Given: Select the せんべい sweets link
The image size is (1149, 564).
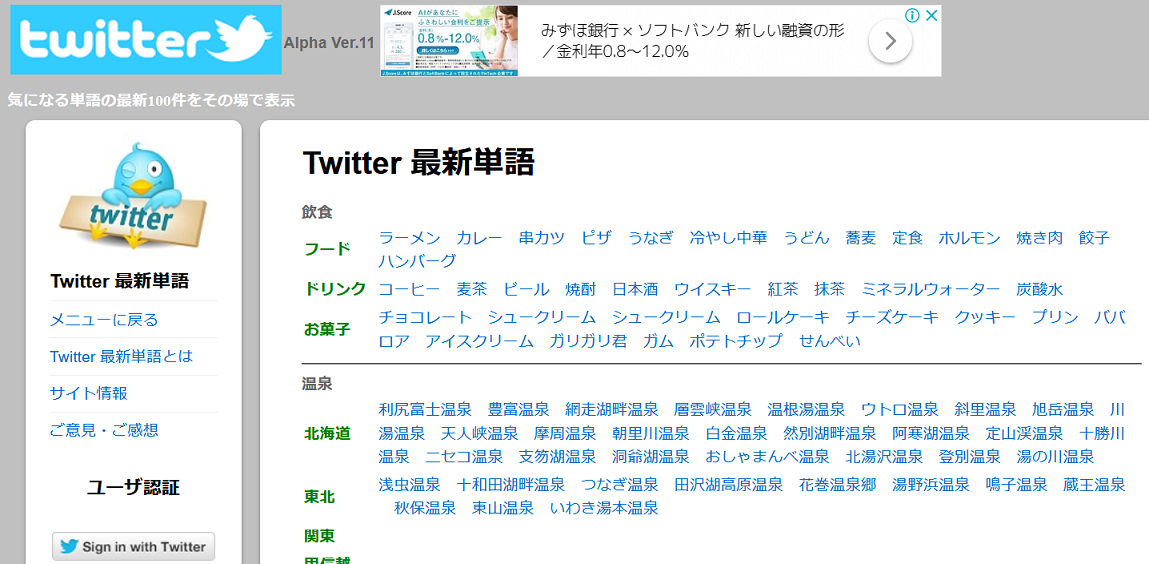Looking at the screenshot, I should [x=830, y=341].
